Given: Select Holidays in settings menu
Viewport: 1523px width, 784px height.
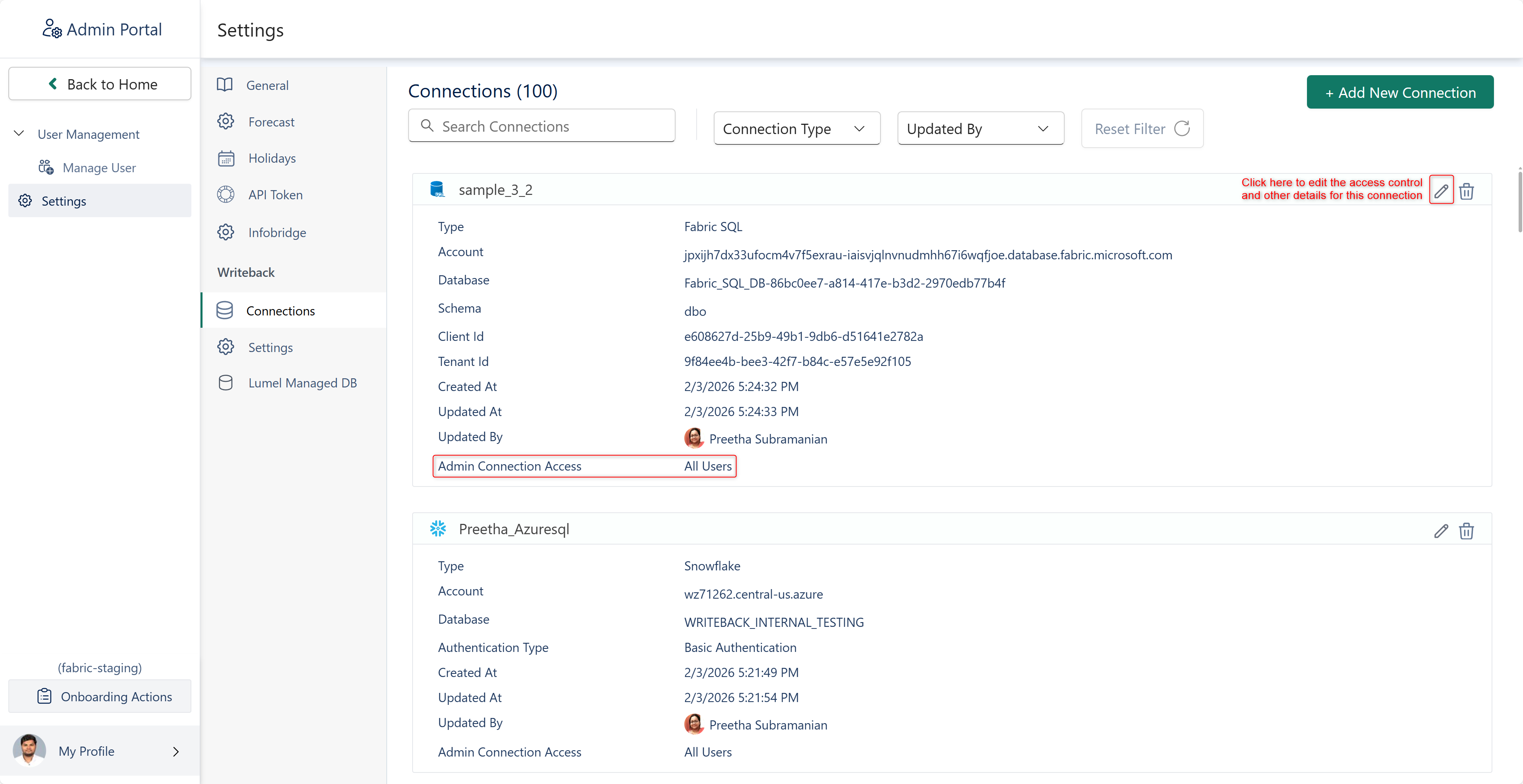Looking at the screenshot, I should (x=271, y=158).
